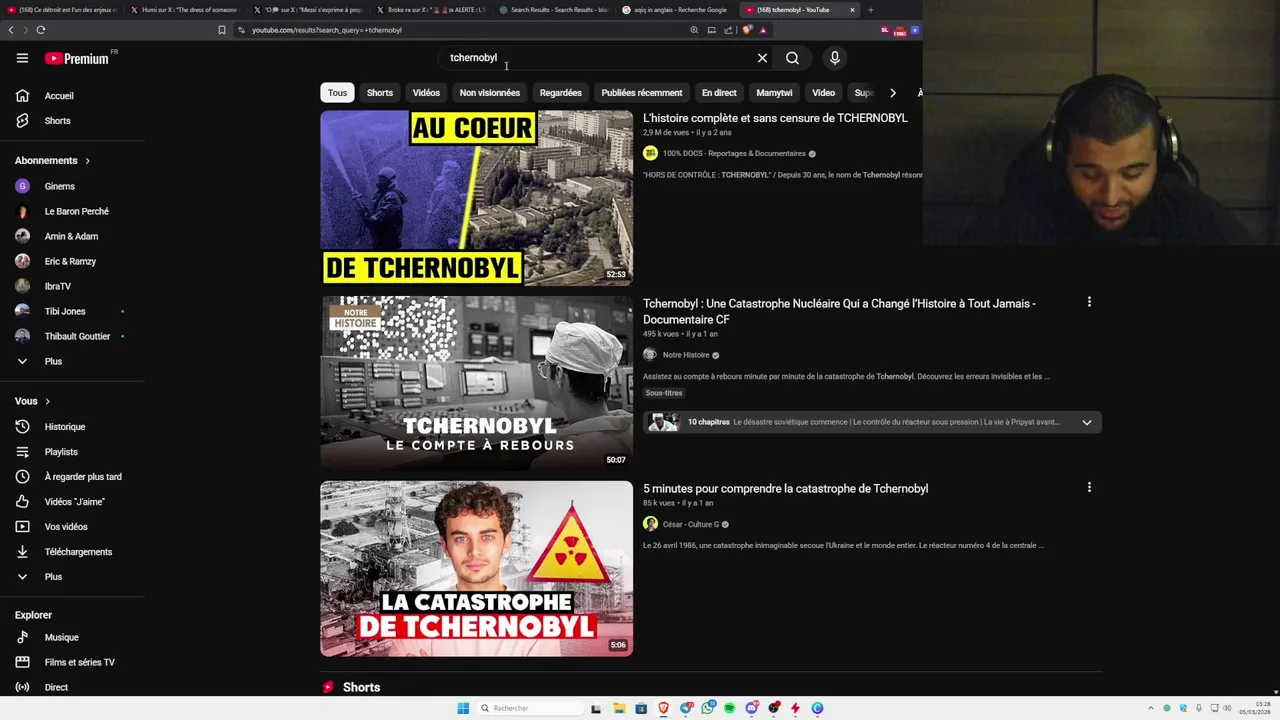
Task: Switch to the Humi sur X tab
Action: coord(185,10)
